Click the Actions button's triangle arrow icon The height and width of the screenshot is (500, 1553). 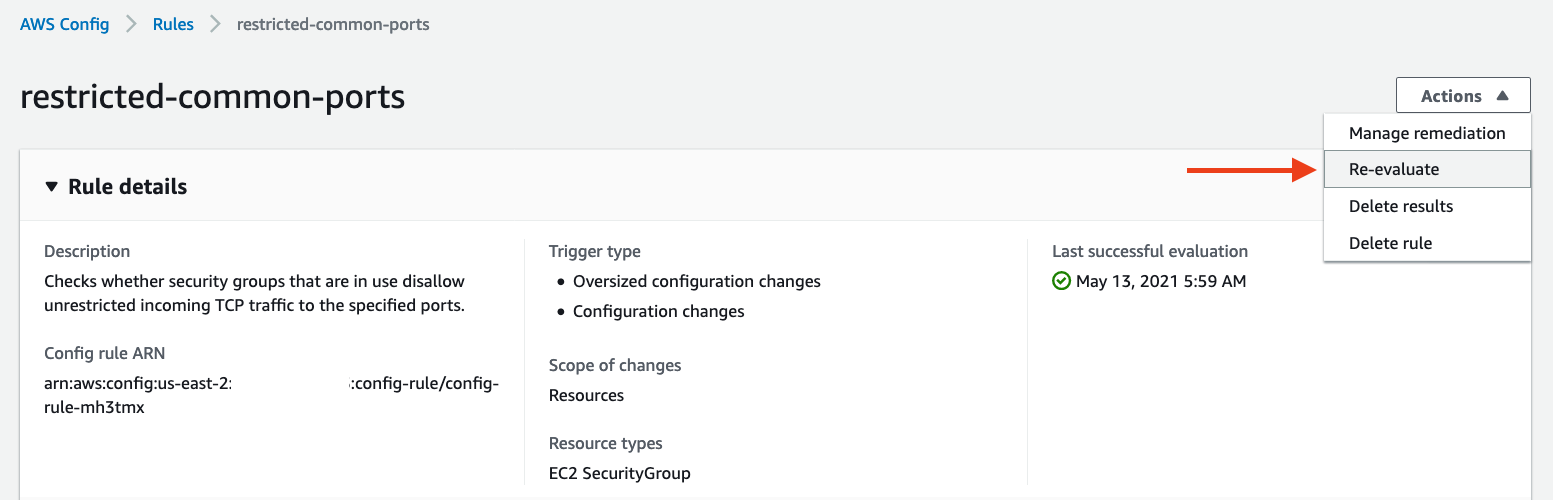1502,96
